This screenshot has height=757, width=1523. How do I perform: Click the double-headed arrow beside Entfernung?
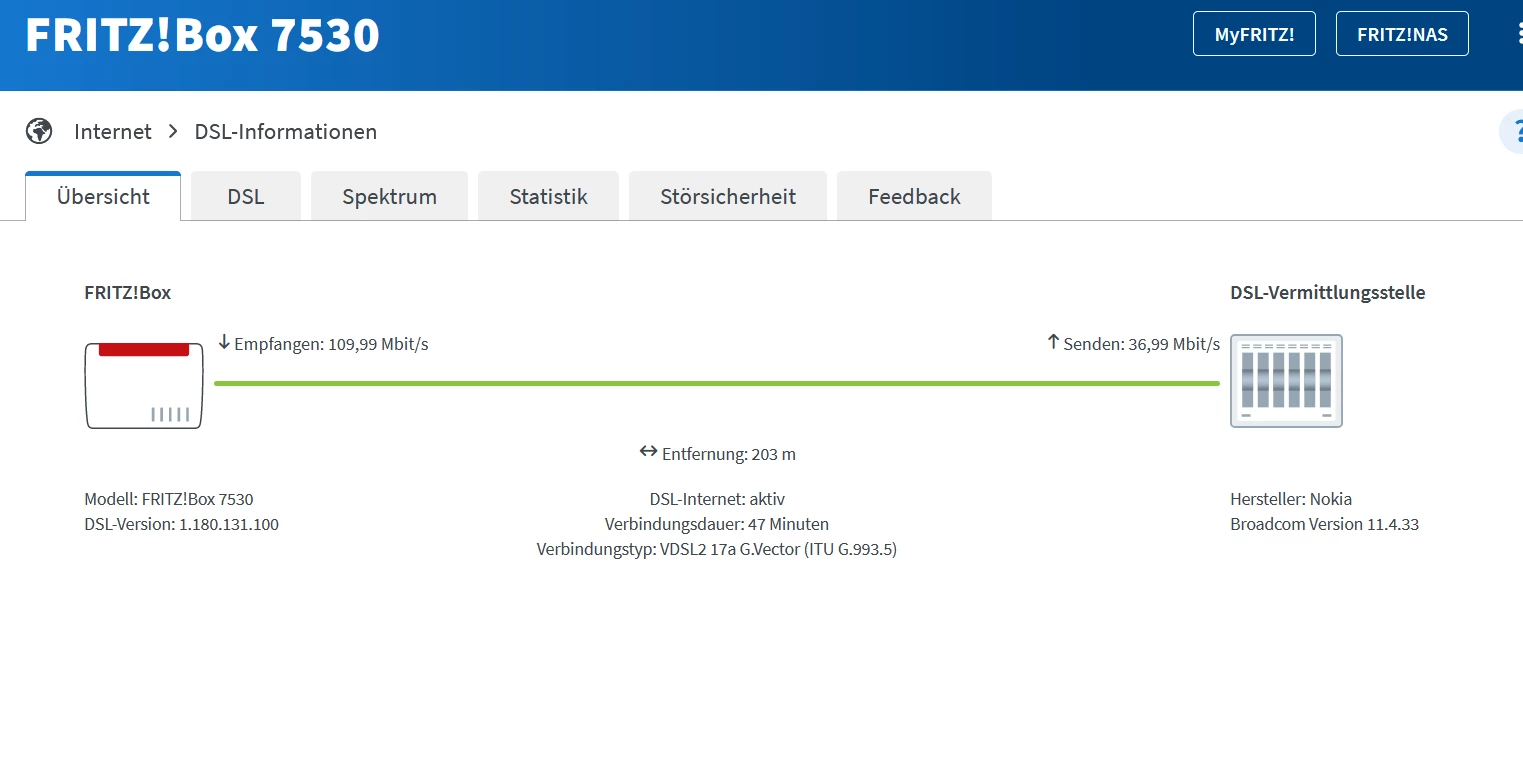pyautogui.click(x=649, y=452)
